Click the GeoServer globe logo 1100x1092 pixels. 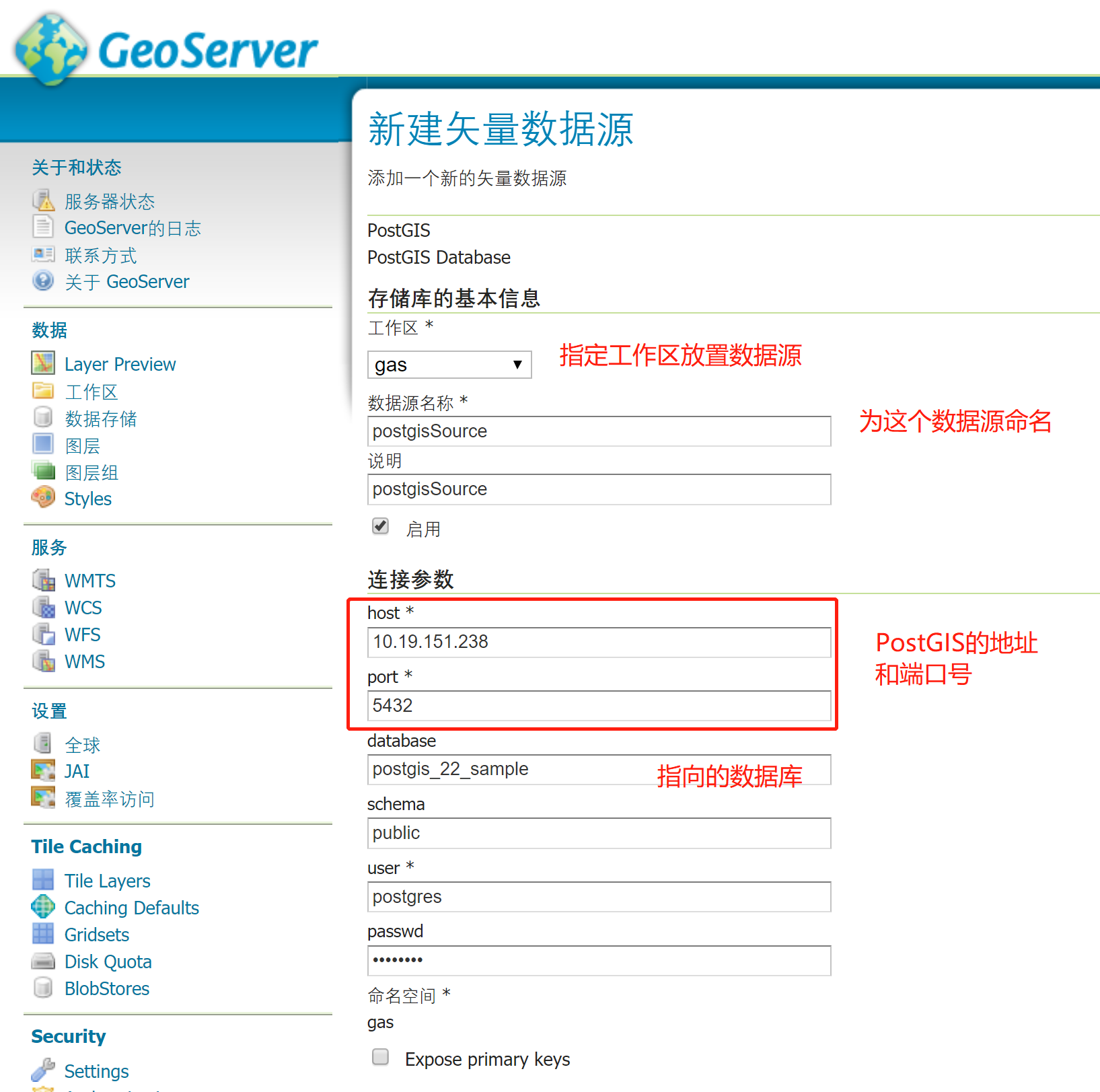coord(51,50)
